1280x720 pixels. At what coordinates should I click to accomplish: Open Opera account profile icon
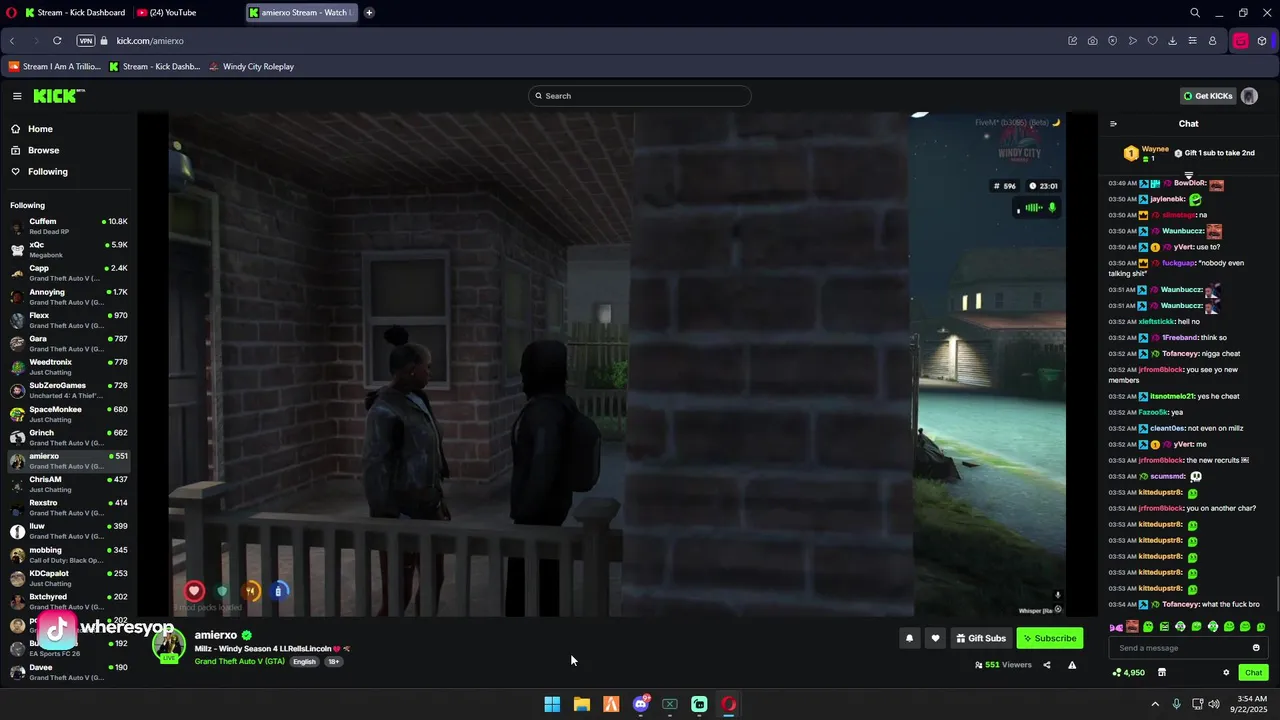coord(1212,41)
